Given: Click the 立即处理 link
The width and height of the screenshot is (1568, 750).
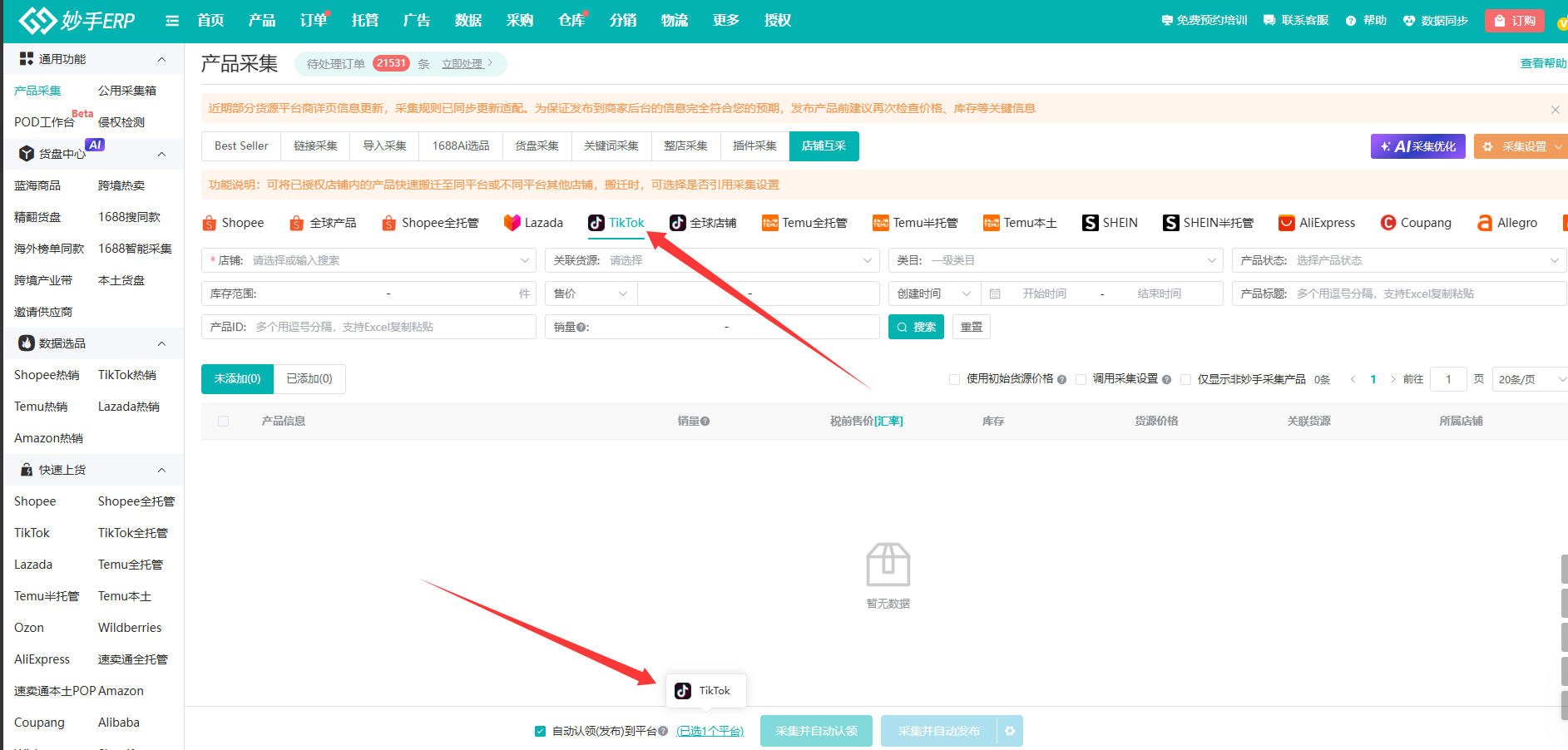Looking at the screenshot, I should [x=462, y=64].
